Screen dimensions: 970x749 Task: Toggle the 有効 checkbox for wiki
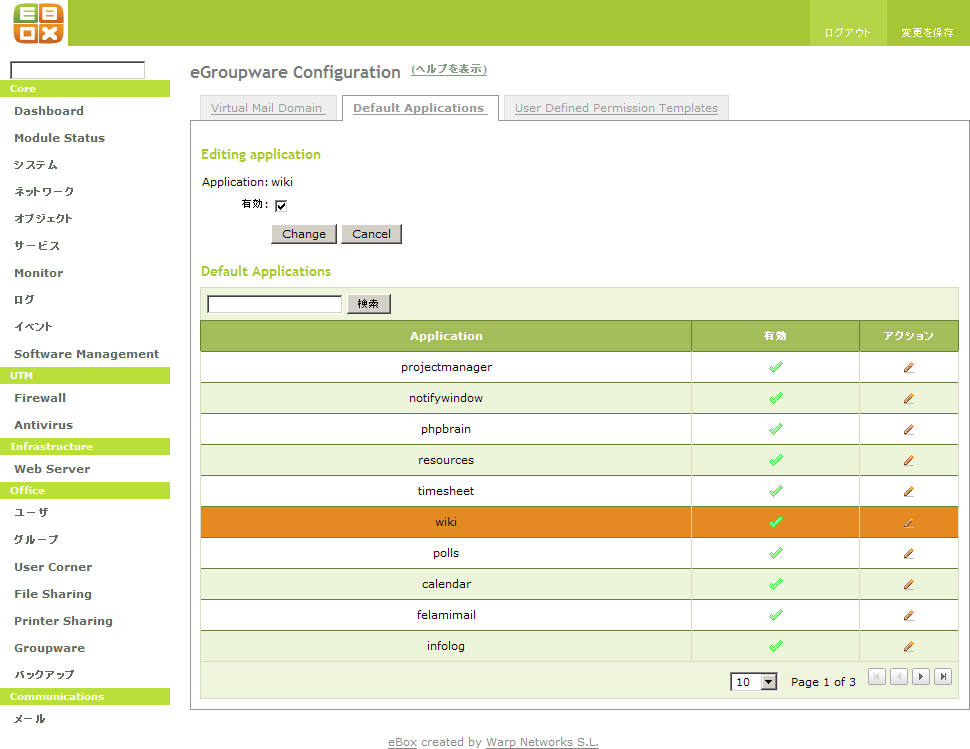pyautogui.click(x=281, y=205)
